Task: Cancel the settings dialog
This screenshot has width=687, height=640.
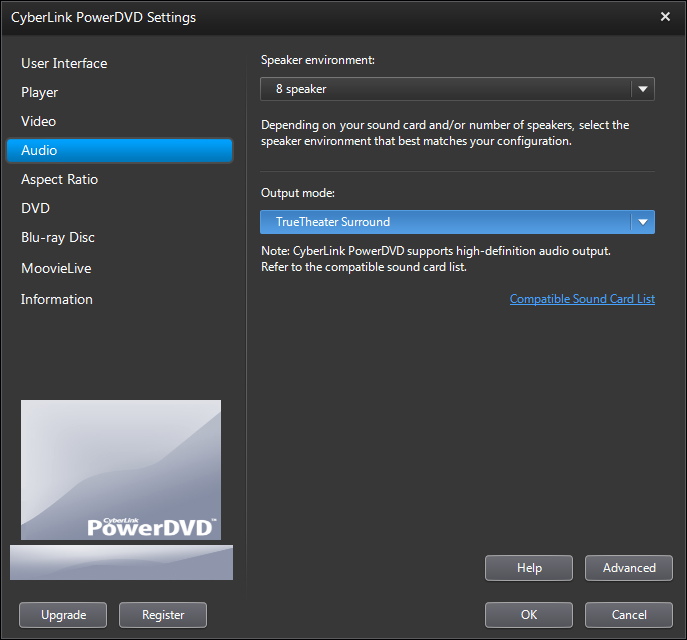Action: (629, 615)
